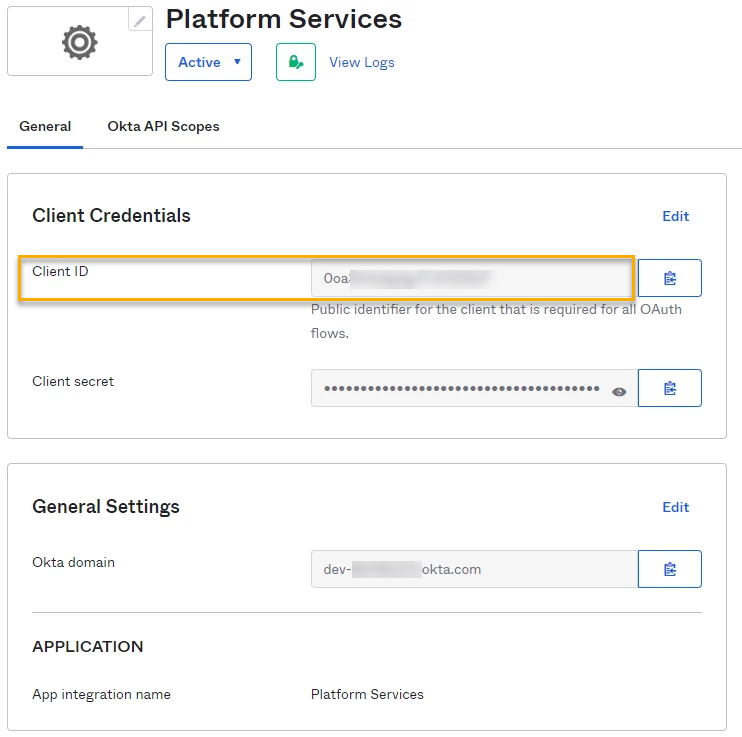
Task: Click the green lock icon button
Action: (x=296, y=62)
